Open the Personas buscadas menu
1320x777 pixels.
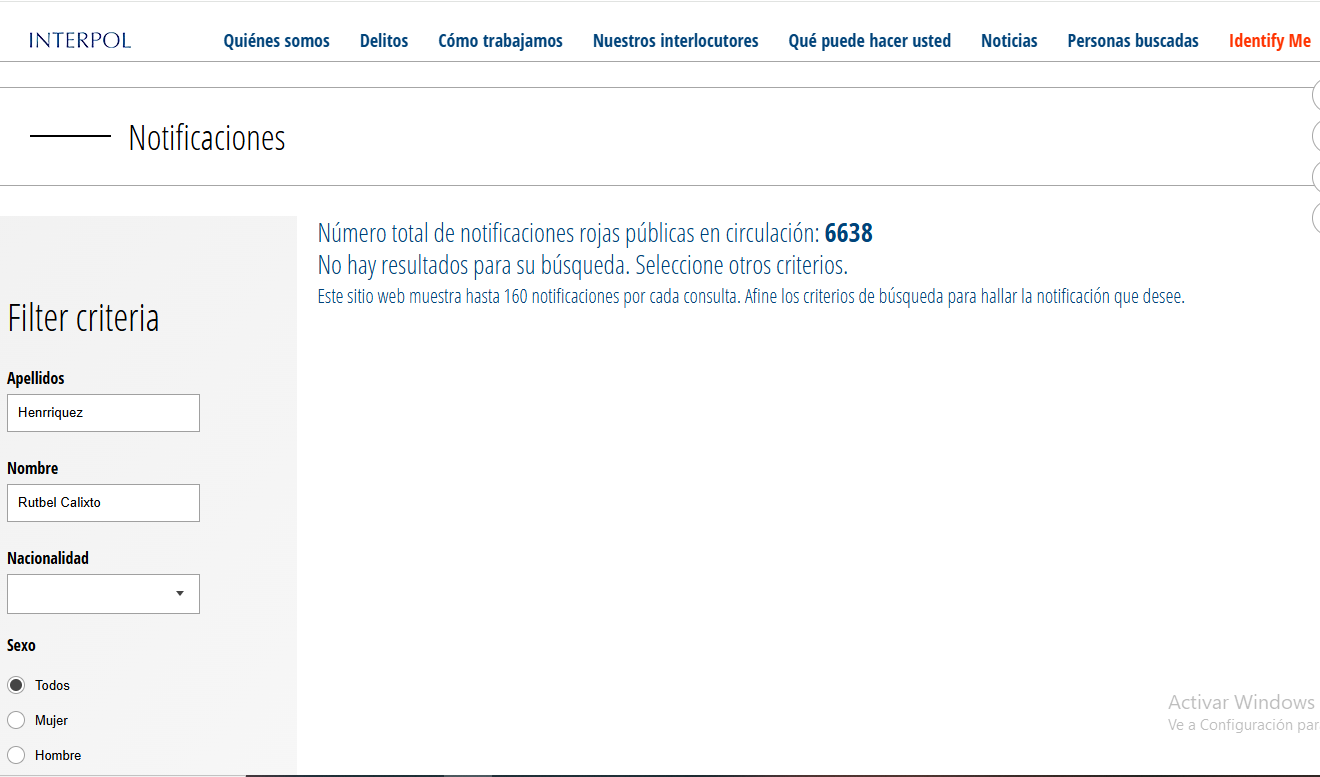[x=1133, y=41]
